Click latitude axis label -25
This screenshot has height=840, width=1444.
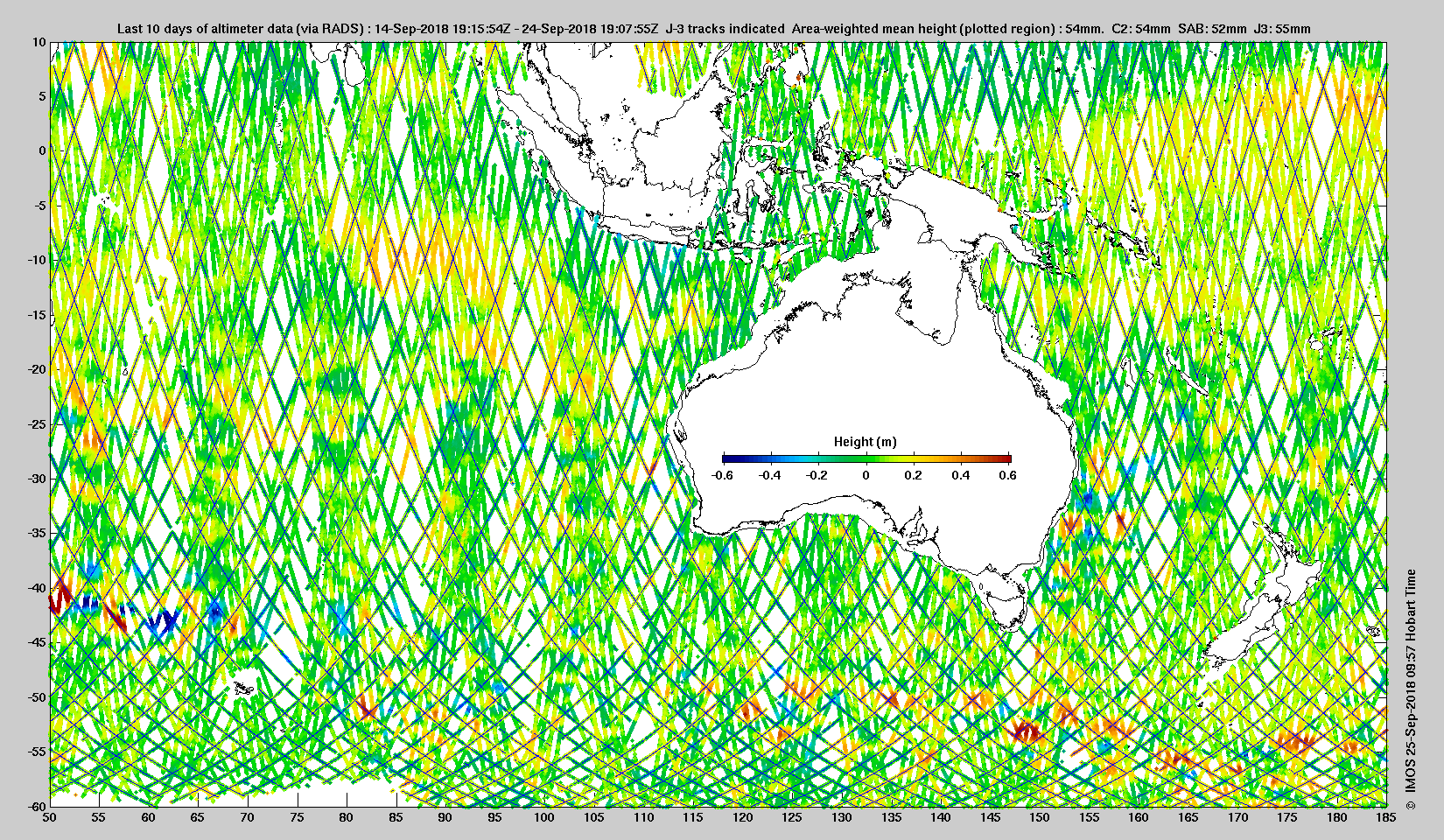37,424
